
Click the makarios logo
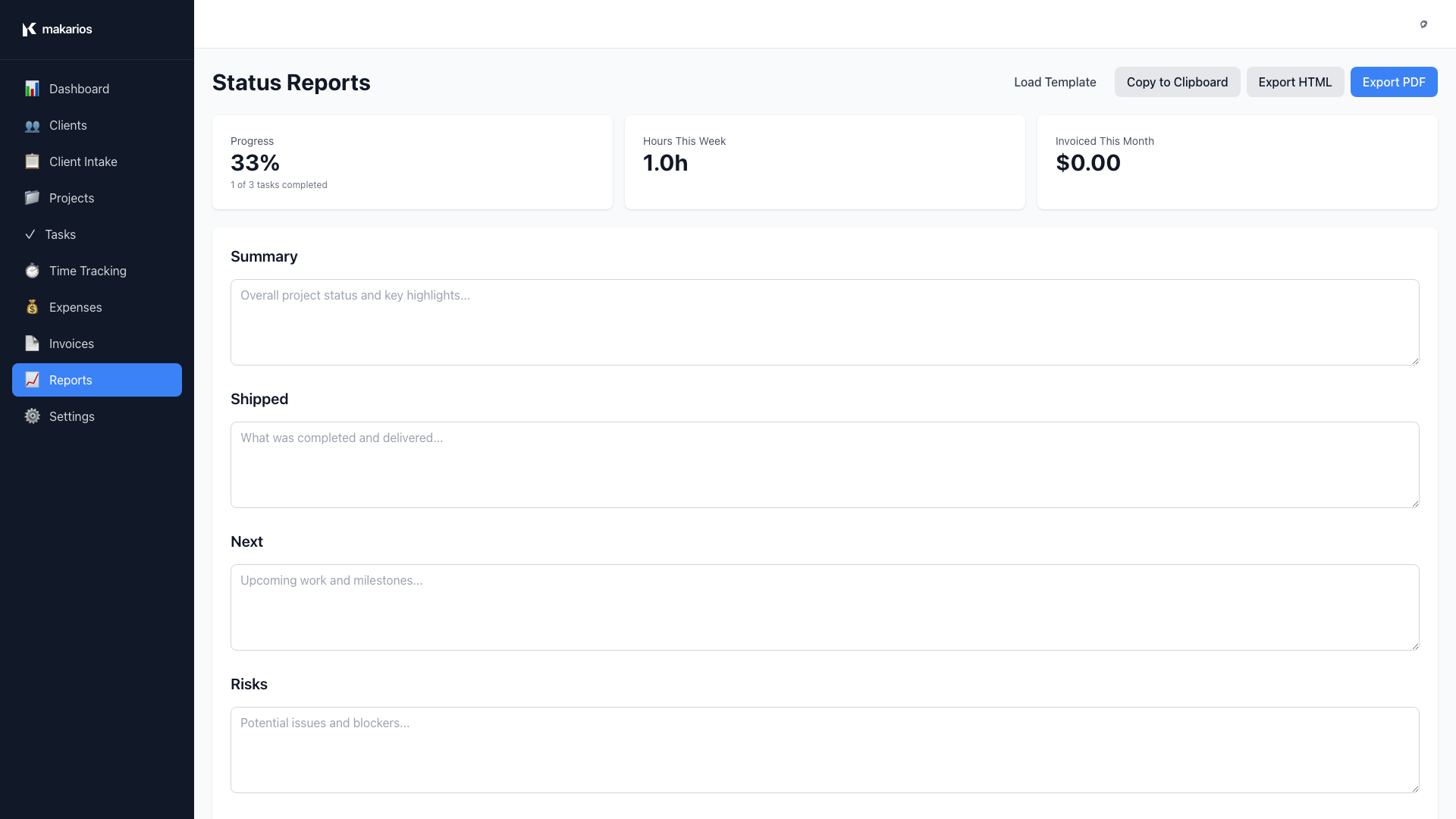57,29
